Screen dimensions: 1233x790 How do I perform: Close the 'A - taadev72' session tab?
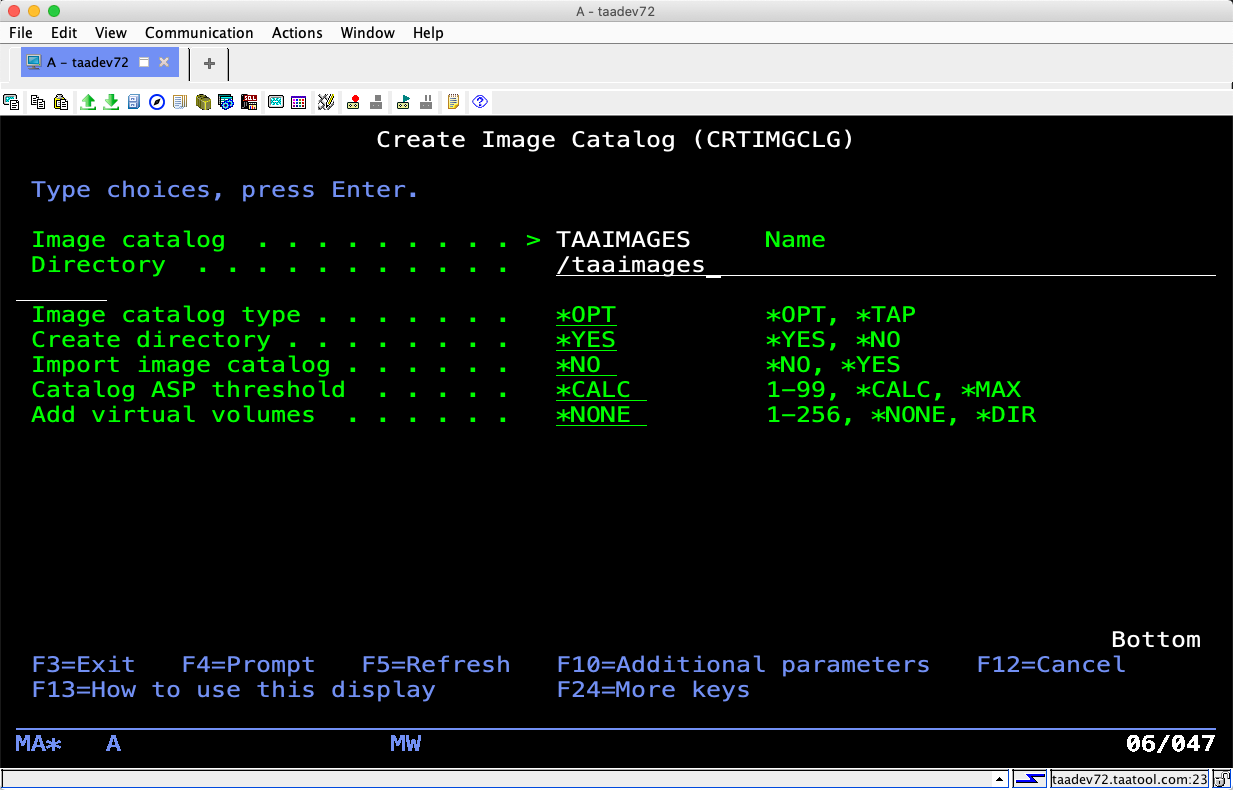(164, 62)
